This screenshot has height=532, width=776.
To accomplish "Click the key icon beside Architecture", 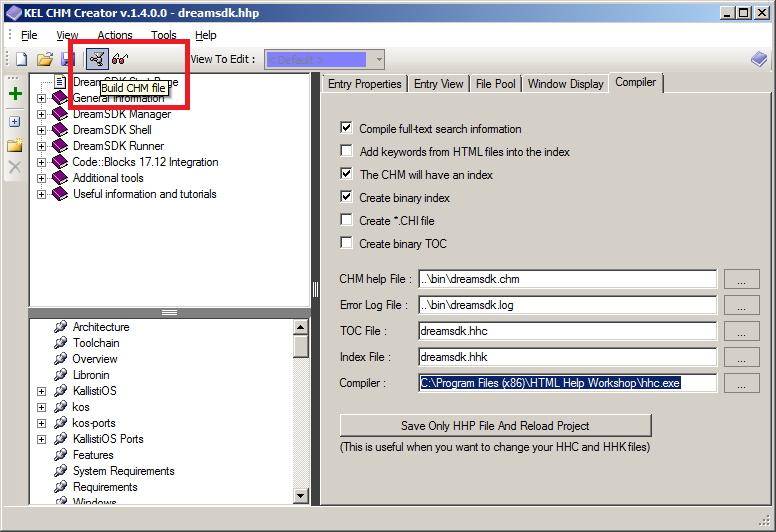I will (x=60, y=327).
